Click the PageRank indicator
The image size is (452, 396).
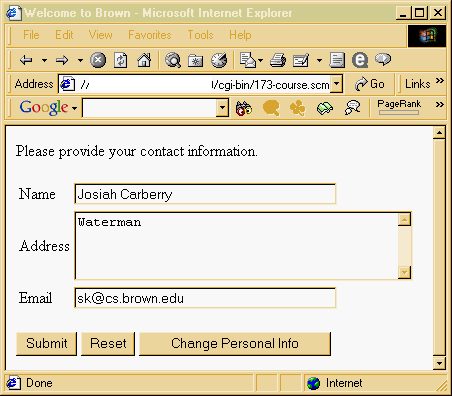click(399, 107)
